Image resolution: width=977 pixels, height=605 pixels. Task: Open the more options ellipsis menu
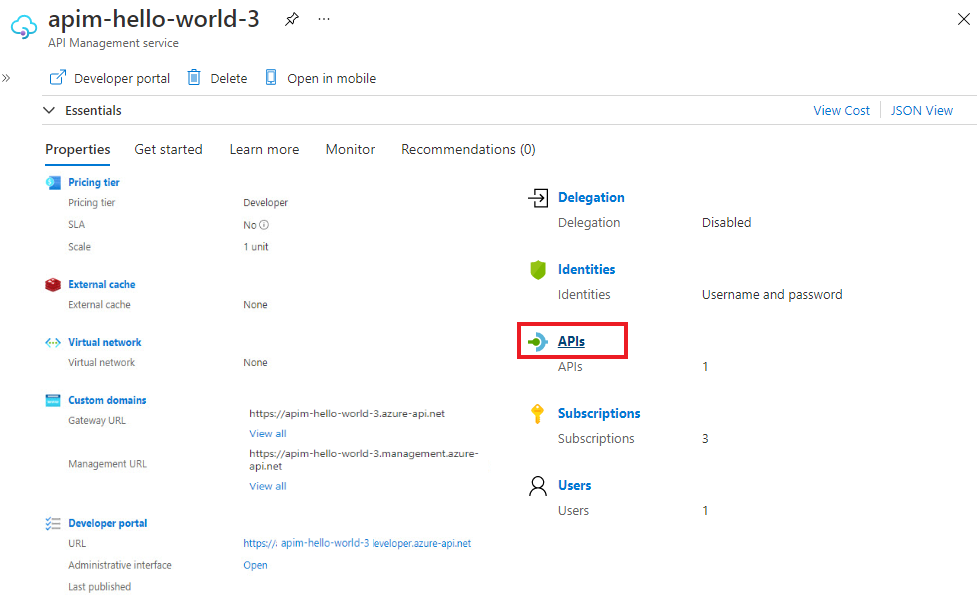pos(324,19)
